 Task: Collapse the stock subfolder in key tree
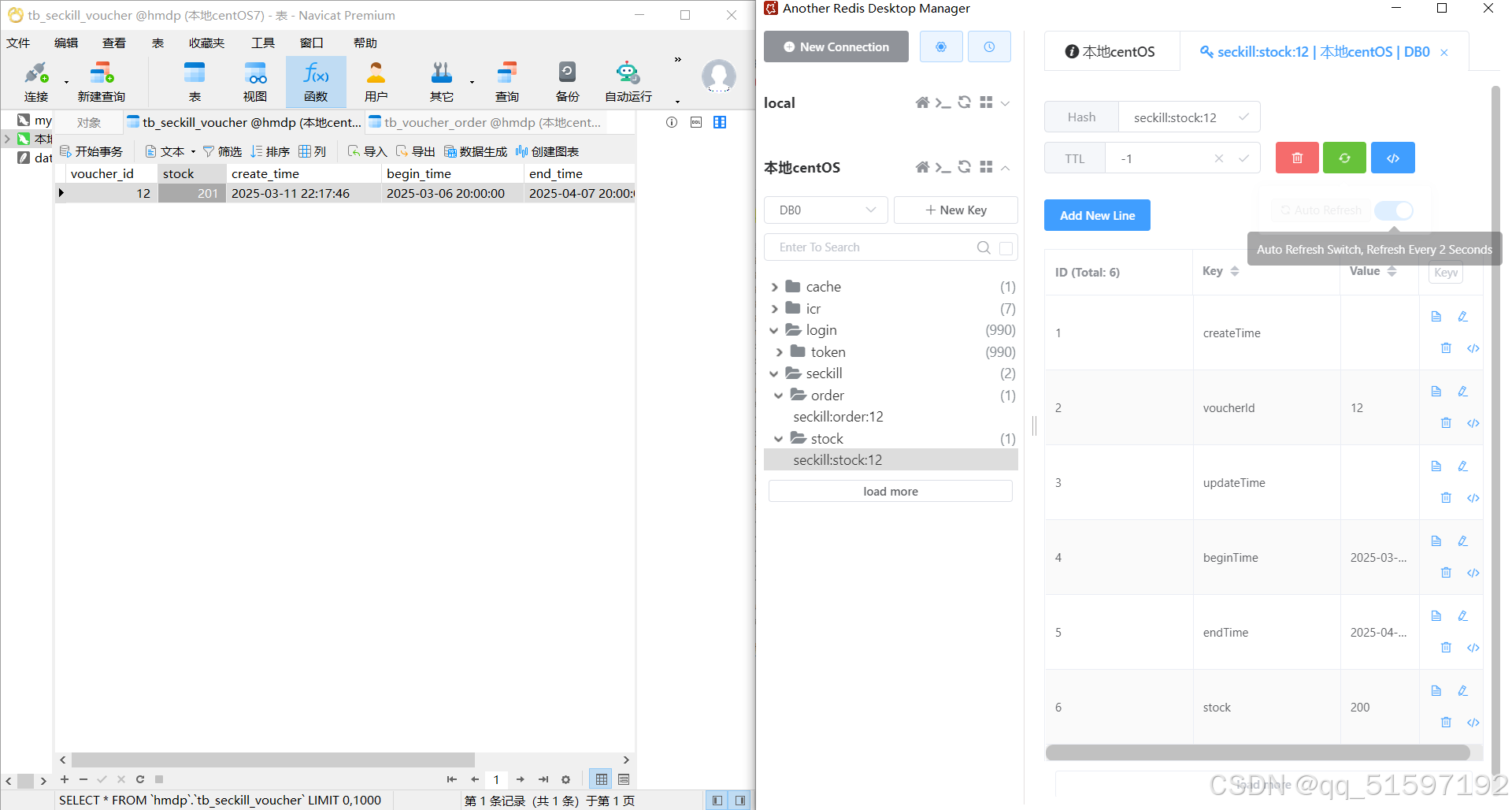779,439
